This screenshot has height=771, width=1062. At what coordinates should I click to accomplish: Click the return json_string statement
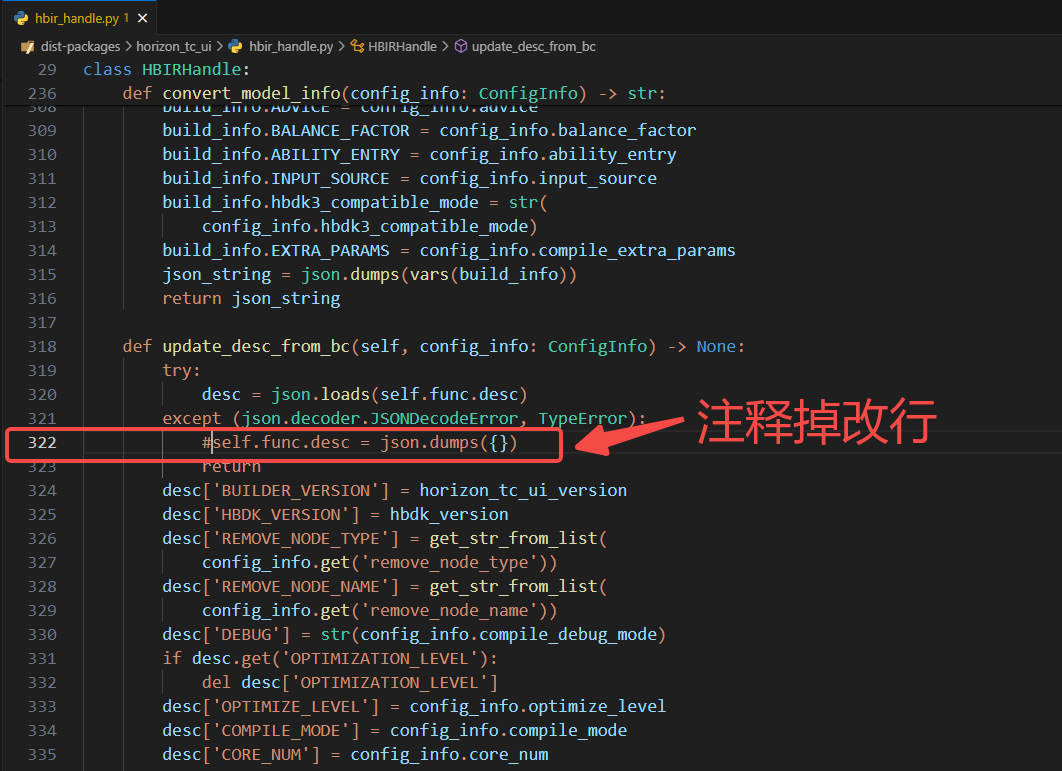coord(251,298)
